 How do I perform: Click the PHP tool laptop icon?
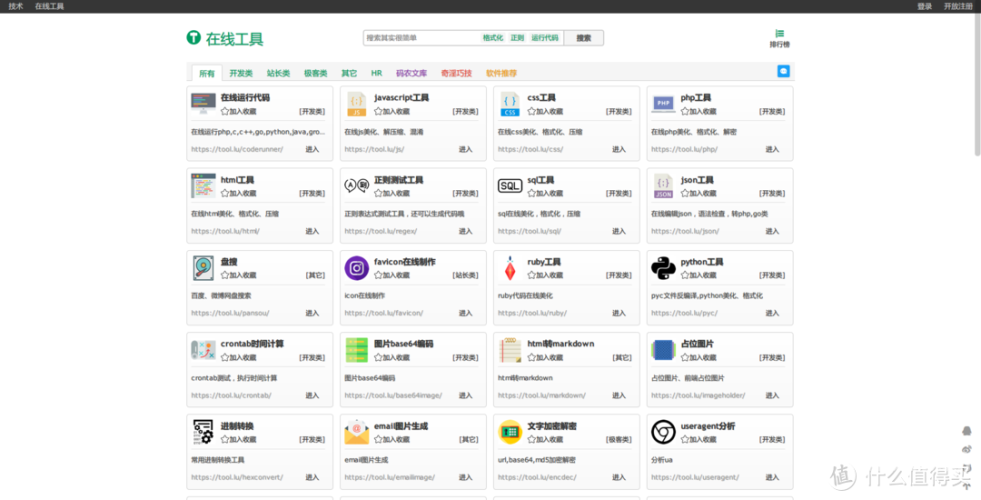pyautogui.click(x=663, y=103)
